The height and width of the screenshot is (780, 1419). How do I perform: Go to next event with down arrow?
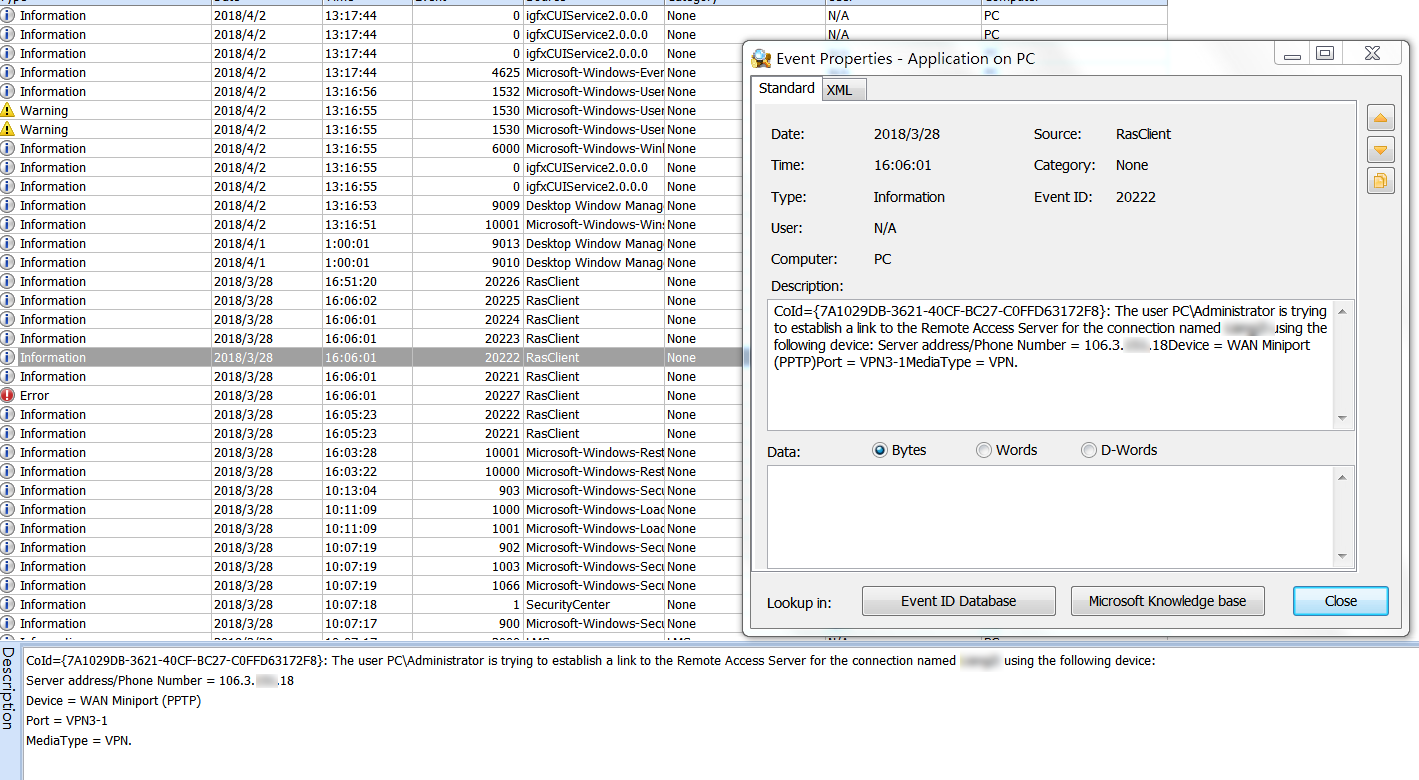tap(1381, 150)
